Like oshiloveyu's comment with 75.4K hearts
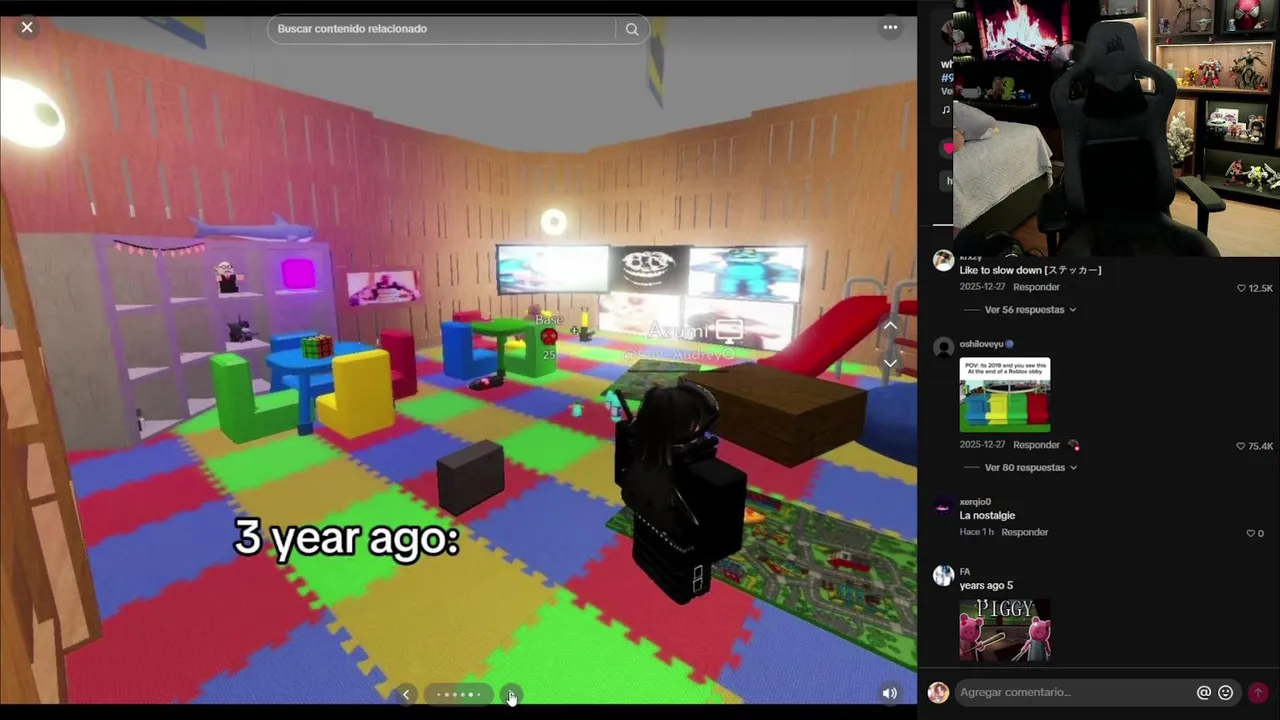Screen dimensions: 1280x720 pyautogui.click(x=1241, y=446)
